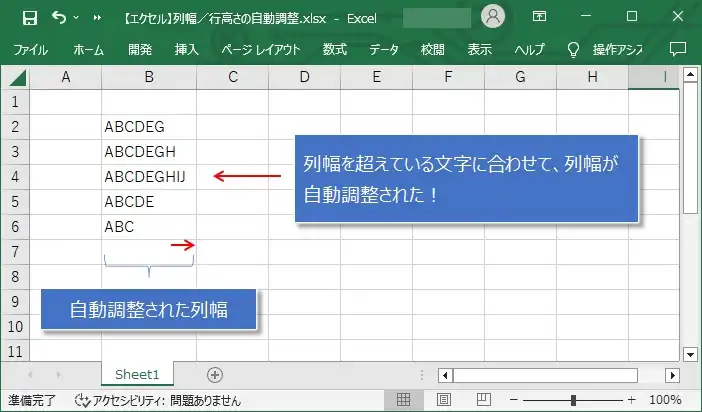This screenshot has width=702, height=412.
Task: Click the zoom slider handle
Action: 573,400
